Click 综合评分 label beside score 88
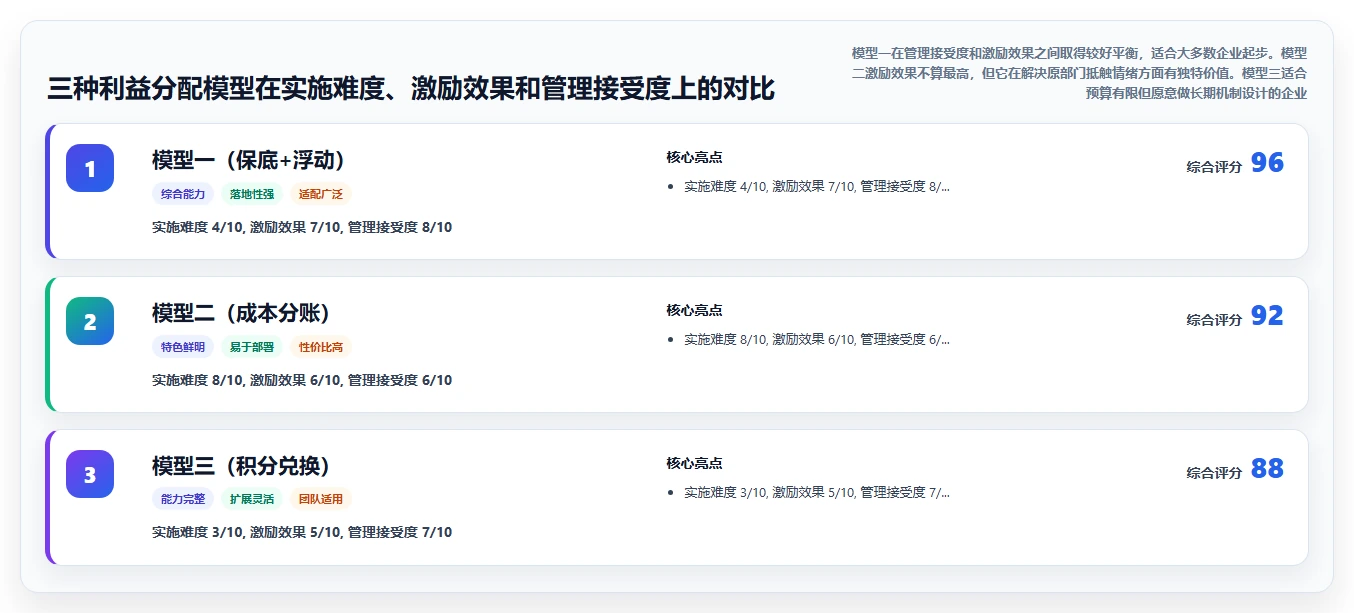This screenshot has width=1354, height=613. pos(1214,473)
